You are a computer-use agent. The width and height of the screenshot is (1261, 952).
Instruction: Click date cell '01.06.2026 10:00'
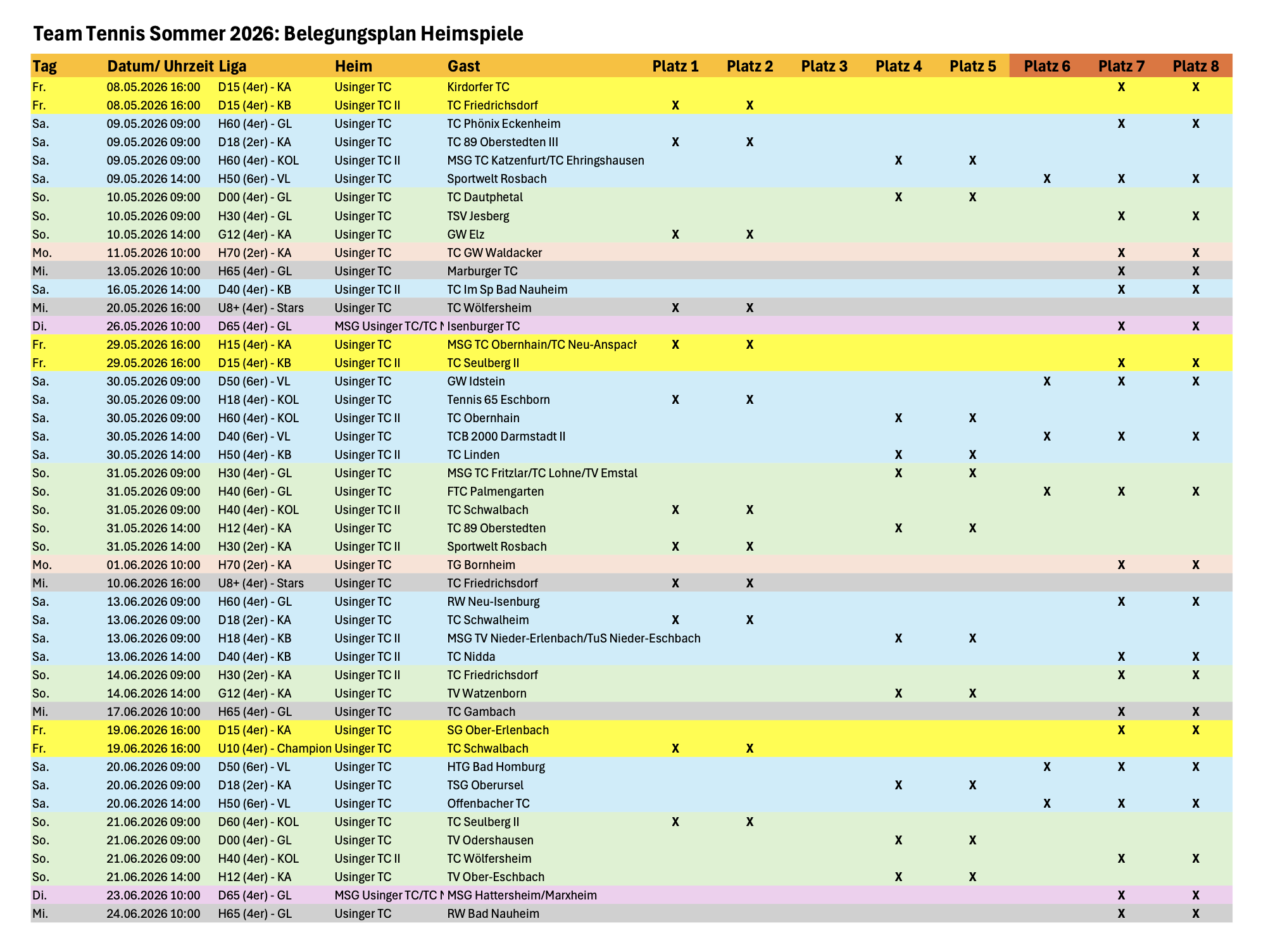click(153, 565)
